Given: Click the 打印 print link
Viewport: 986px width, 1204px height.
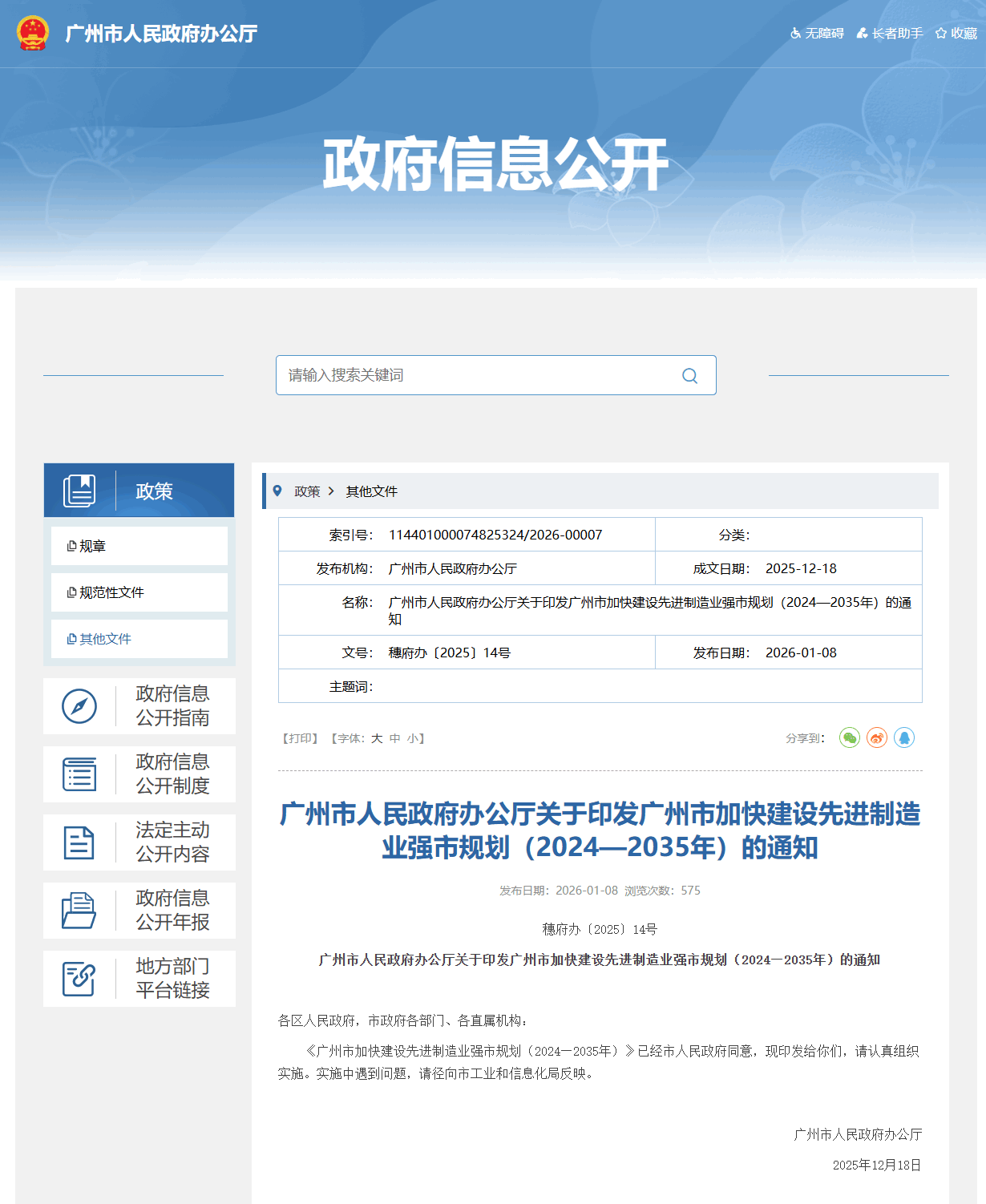Looking at the screenshot, I should [300, 738].
